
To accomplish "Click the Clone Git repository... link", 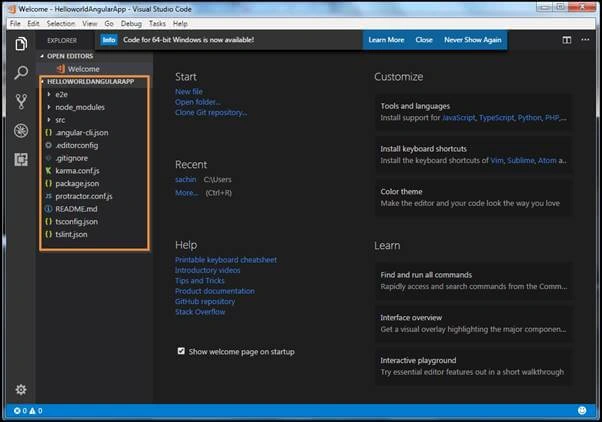I will 211,112.
